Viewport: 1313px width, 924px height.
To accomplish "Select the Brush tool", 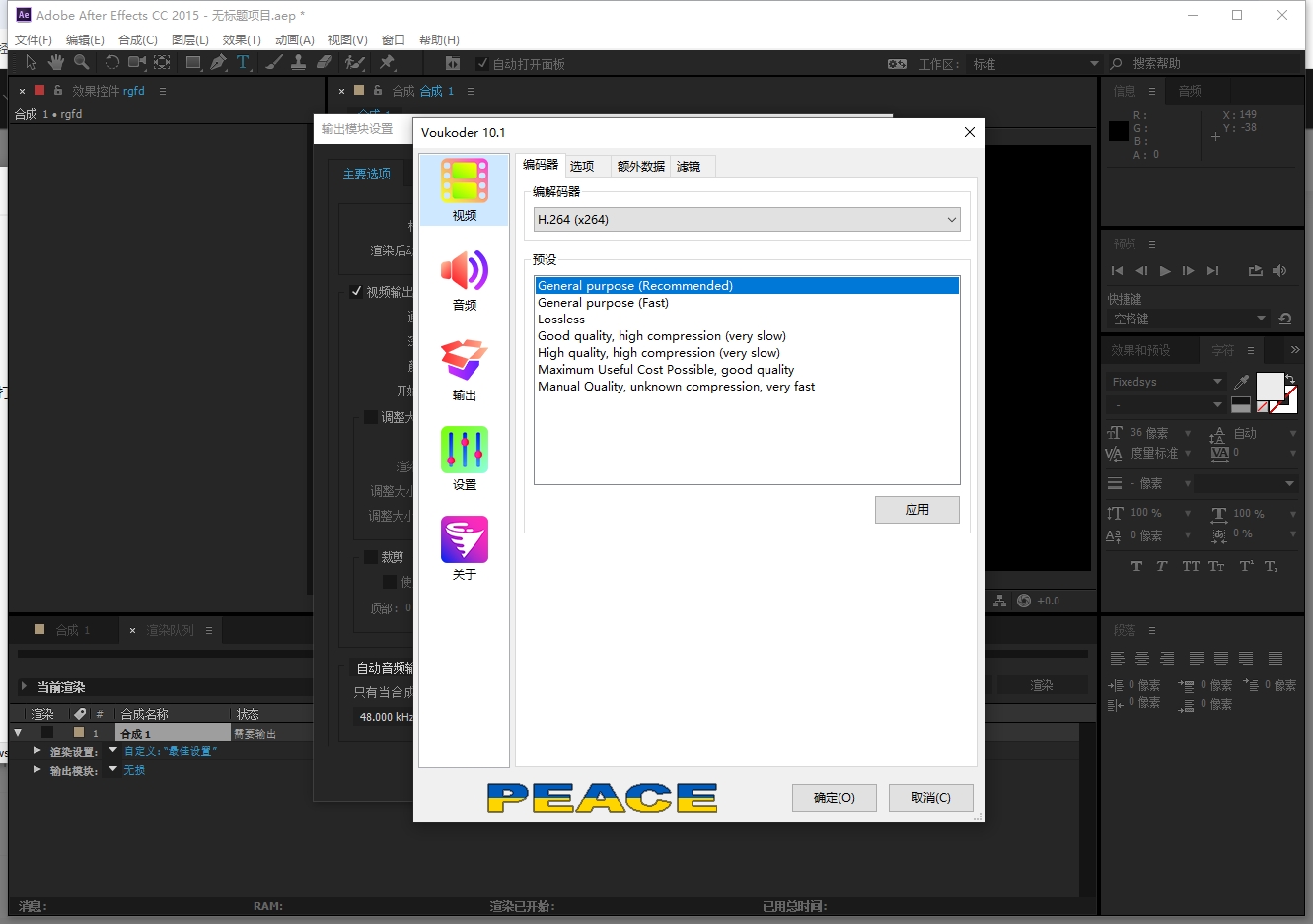I will coord(274,62).
